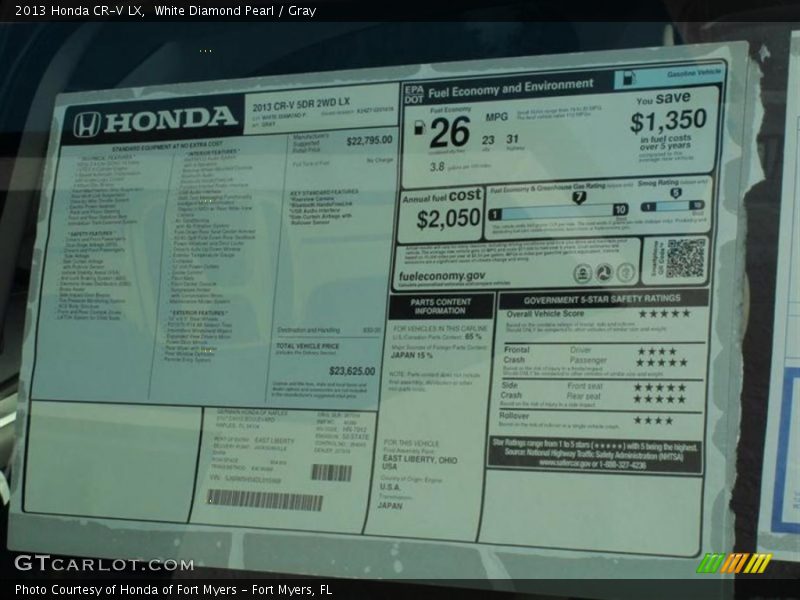The width and height of the screenshot is (800, 600).
Task: Click the Side Crash Front seat stars
Action: (x=660, y=387)
